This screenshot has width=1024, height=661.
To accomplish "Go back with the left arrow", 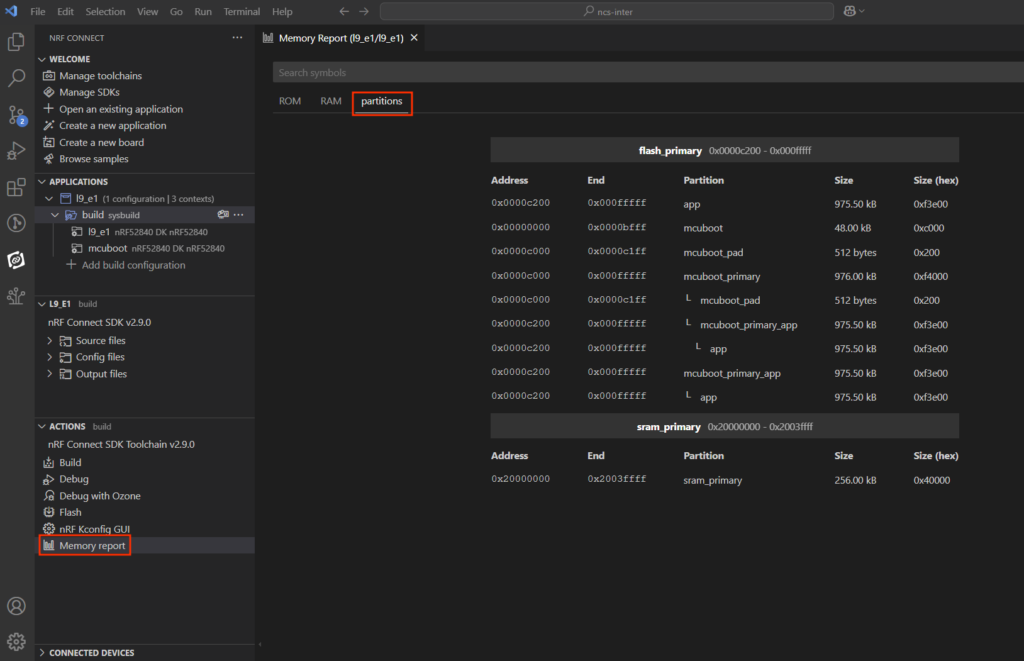I will coord(344,11).
